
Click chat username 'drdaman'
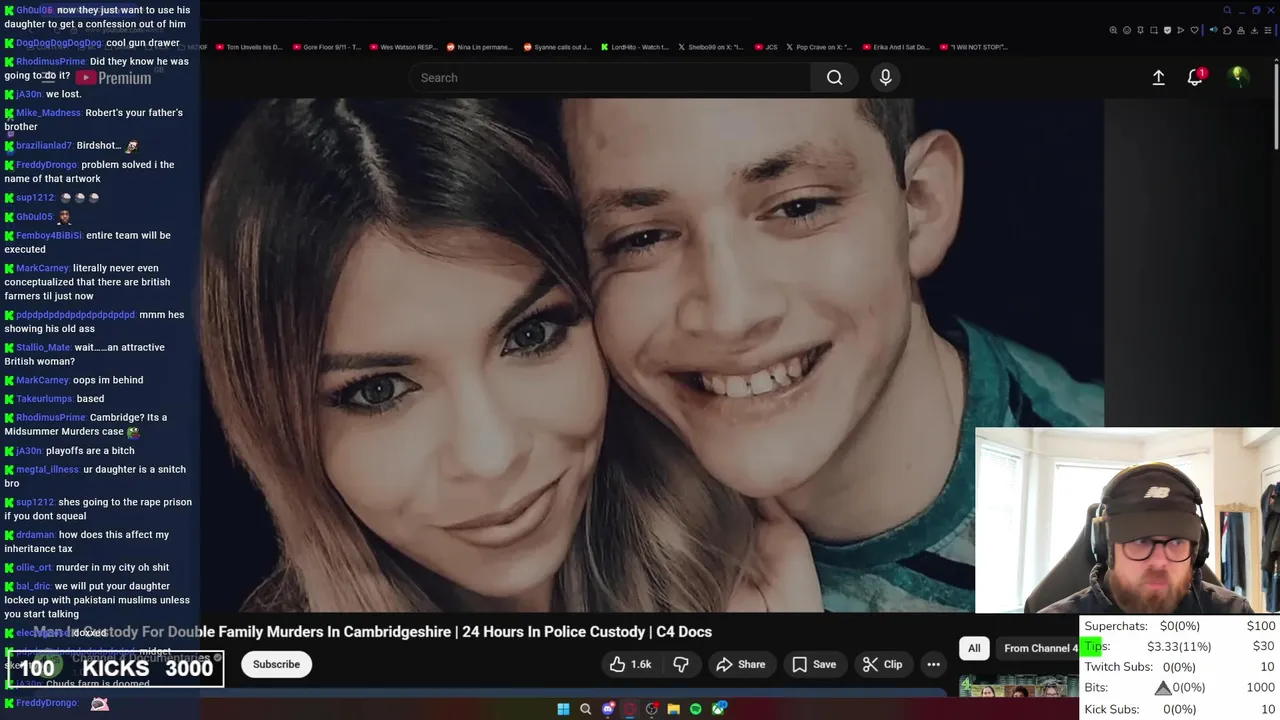click(35, 535)
